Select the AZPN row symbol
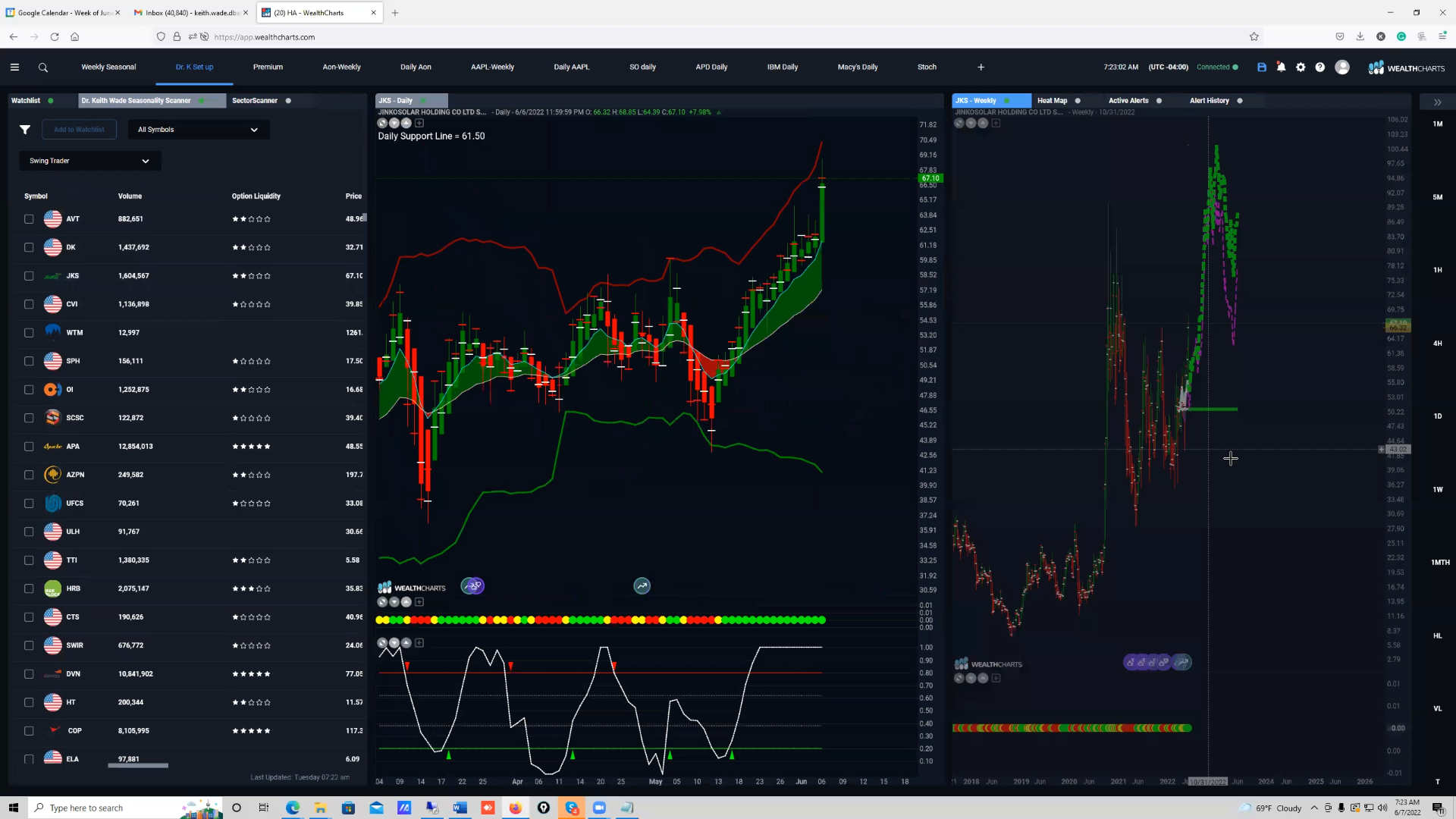This screenshot has height=819, width=1456. (x=75, y=475)
